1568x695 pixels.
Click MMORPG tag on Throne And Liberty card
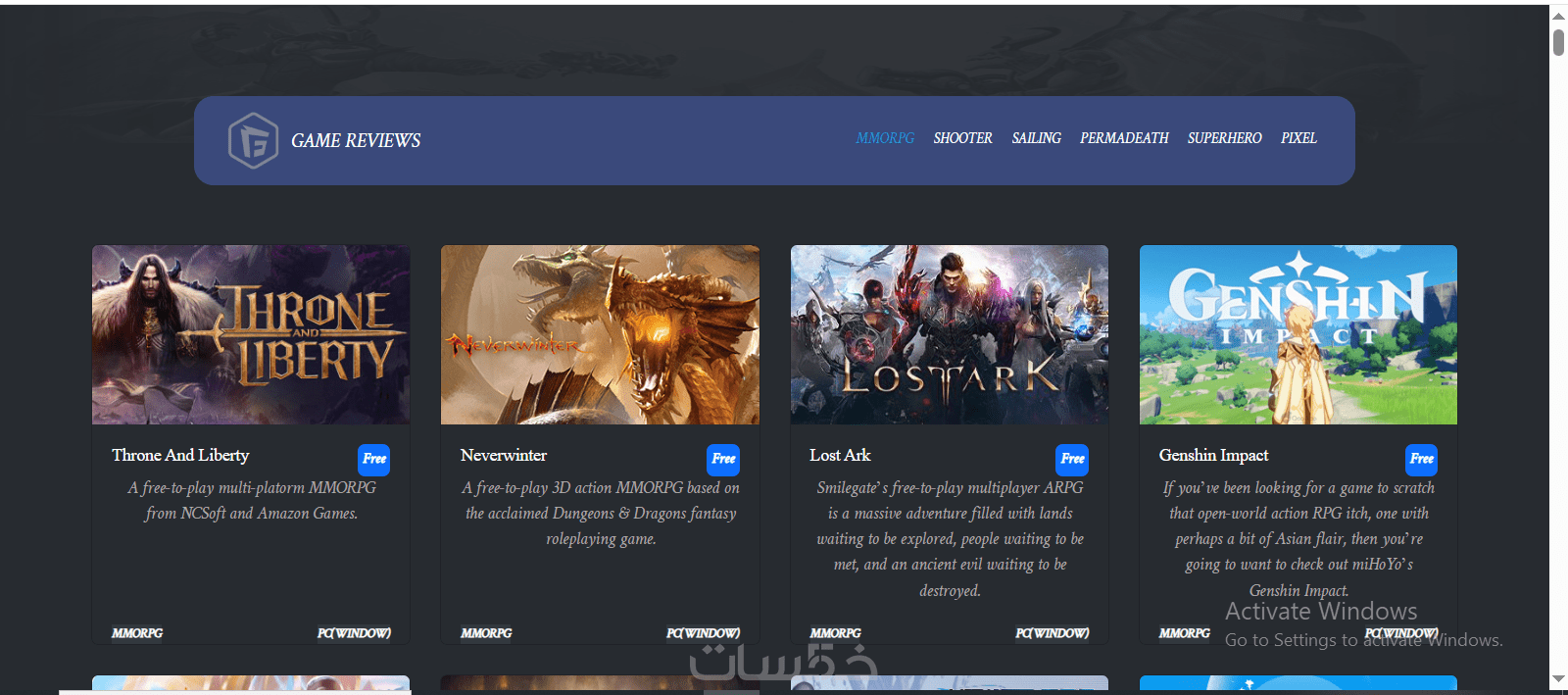click(137, 633)
